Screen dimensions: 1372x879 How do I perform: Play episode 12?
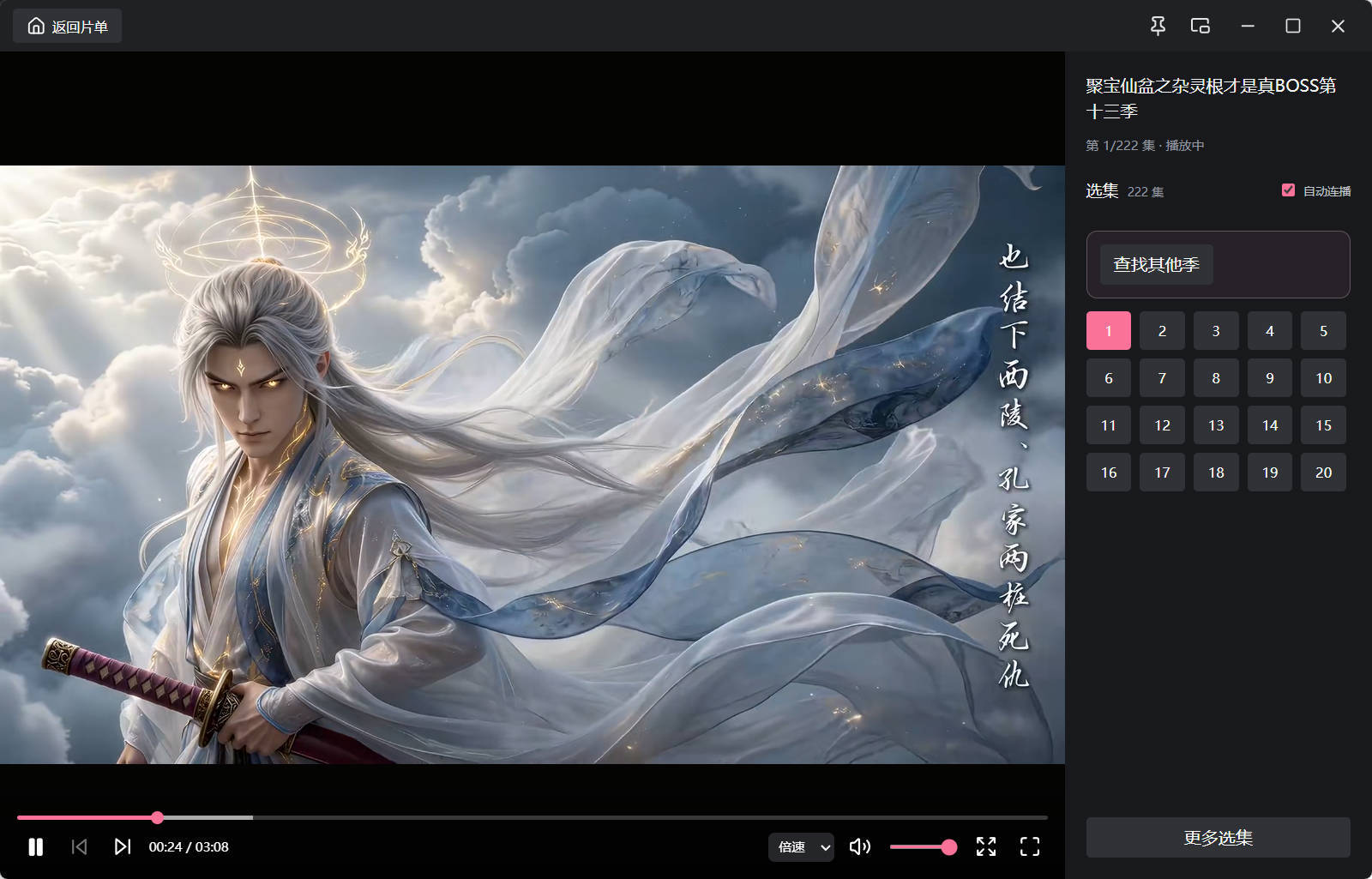coord(1162,425)
